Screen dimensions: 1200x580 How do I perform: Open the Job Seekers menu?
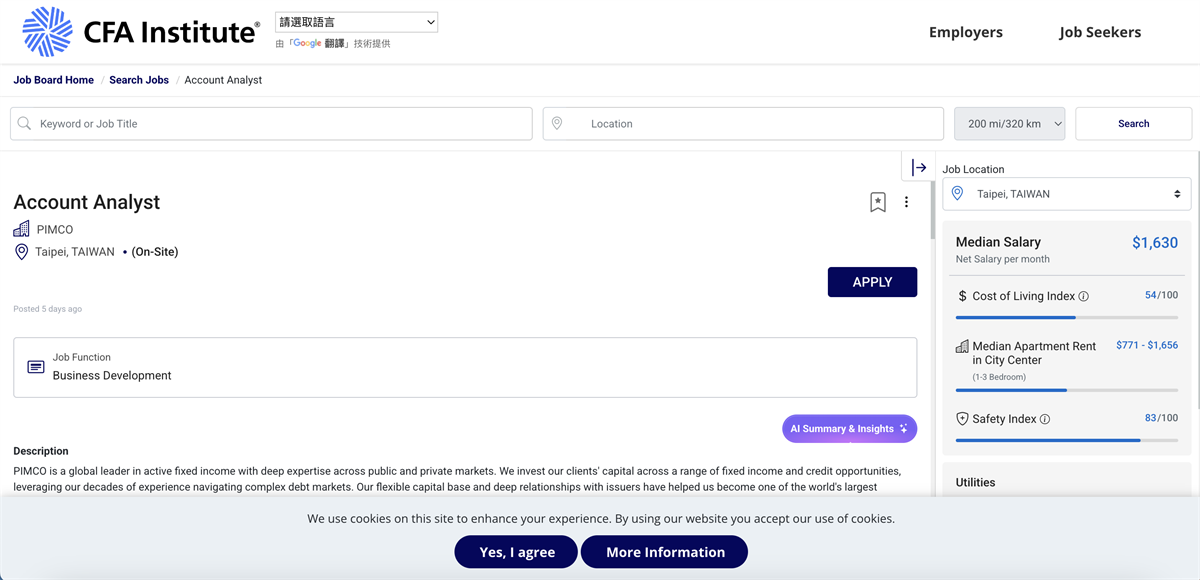click(x=1100, y=32)
